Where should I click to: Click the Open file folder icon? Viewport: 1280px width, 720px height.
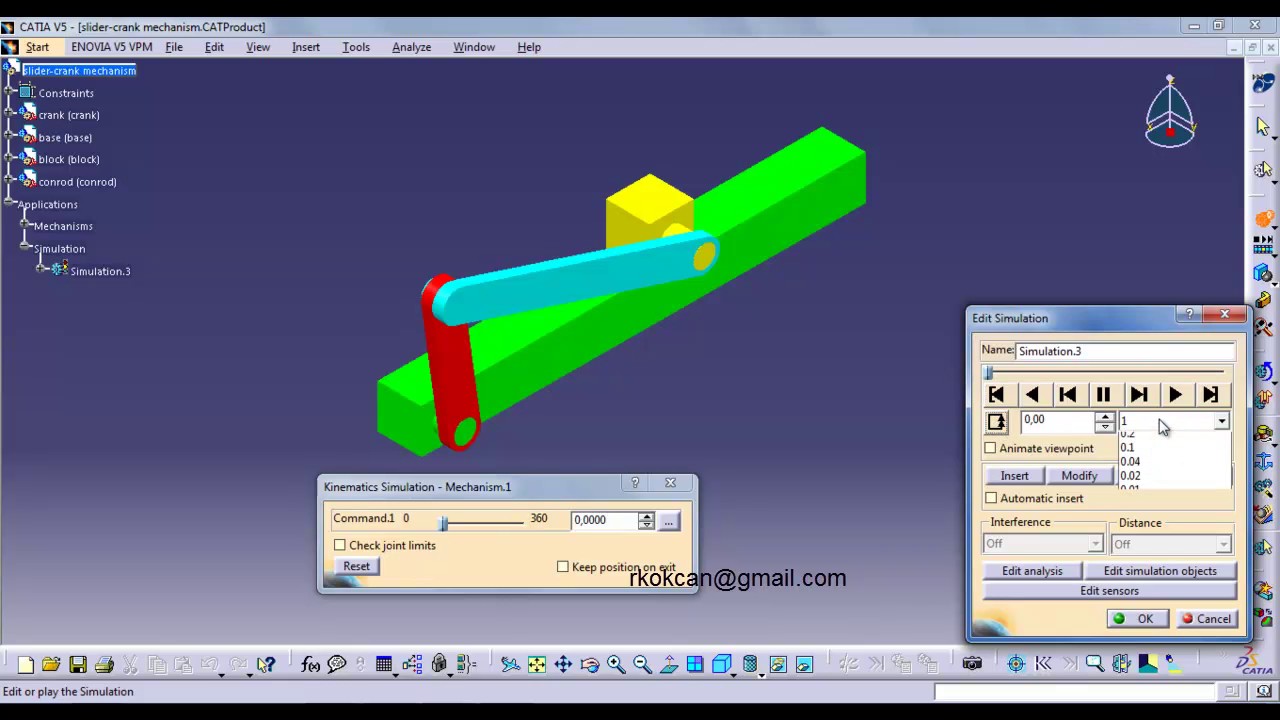click(x=51, y=664)
